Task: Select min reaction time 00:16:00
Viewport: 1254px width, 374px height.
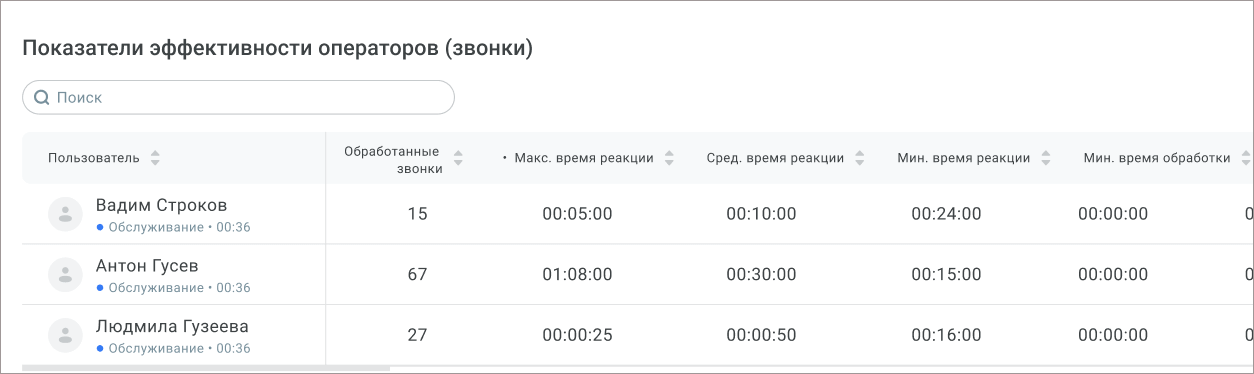Action: (x=946, y=335)
